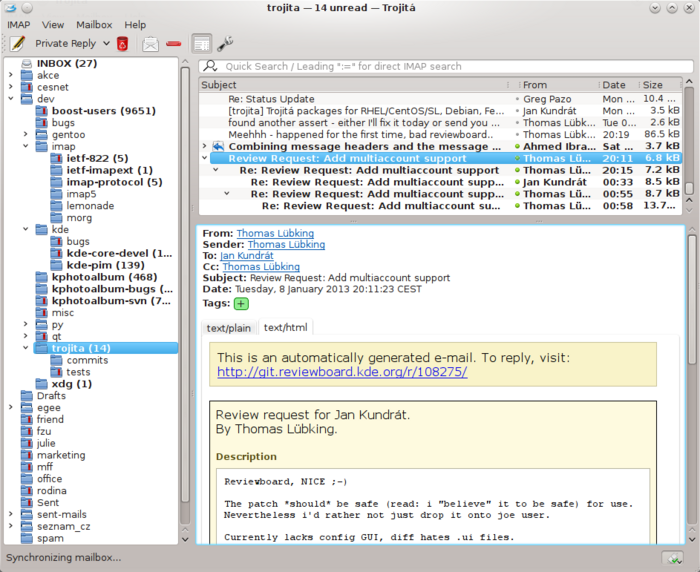Toggle unread dot on Greg Pazo message
This screenshot has width=700, height=572.
point(516,100)
